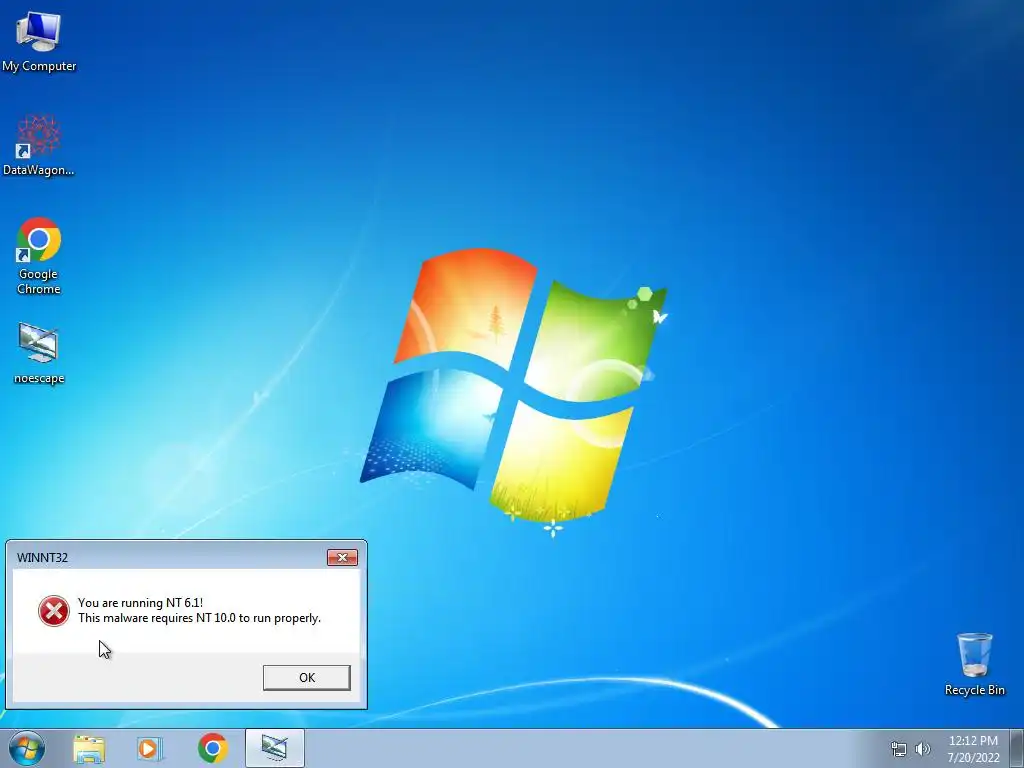Image resolution: width=1024 pixels, height=768 pixels.
Task: Open the clock showing 12:12 PM
Action: pyautogui.click(x=973, y=749)
